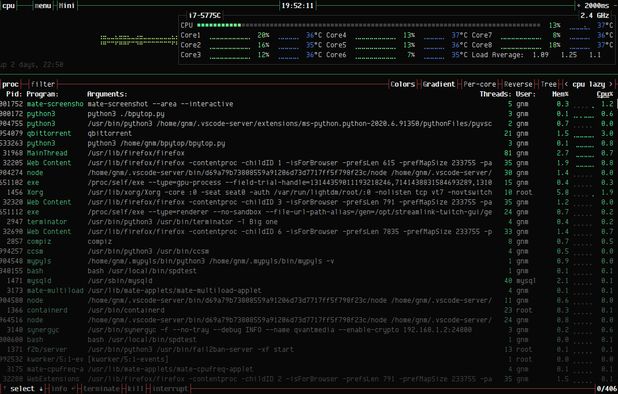Image resolution: width=618 pixels, height=394 pixels.
Task: Click the Core1 usage graph
Action: tap(230, 37)
